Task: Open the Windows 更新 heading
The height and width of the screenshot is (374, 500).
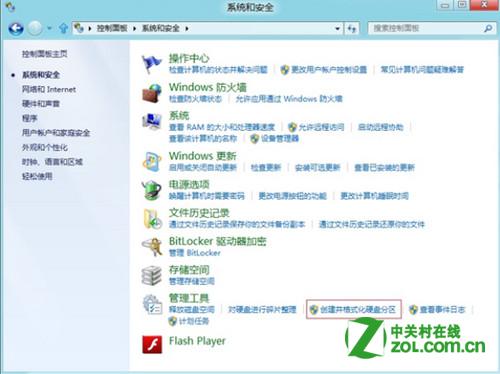Action: coord(203,156)
